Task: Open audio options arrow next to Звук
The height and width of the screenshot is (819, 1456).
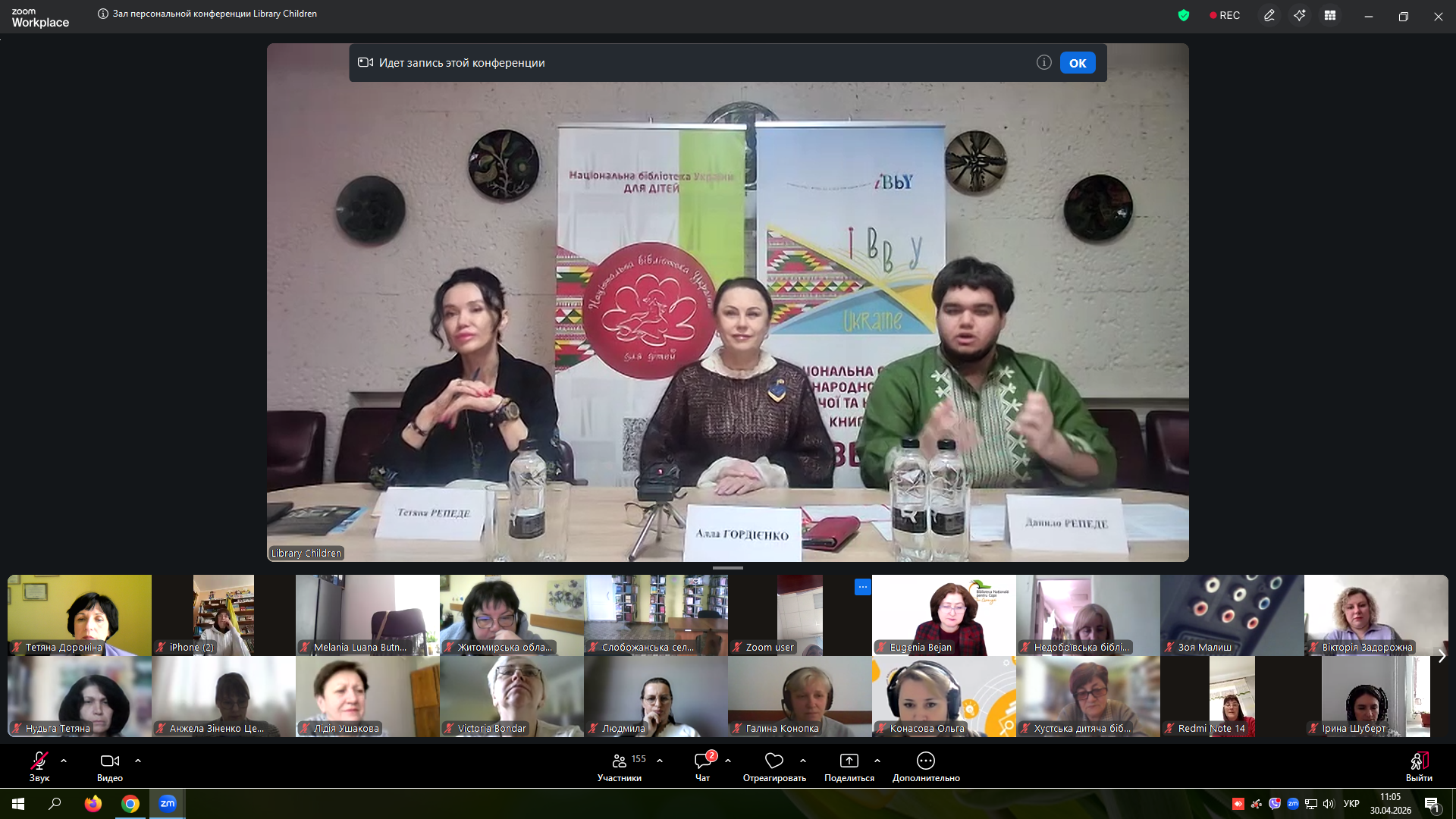Action: tap(64, 761)
